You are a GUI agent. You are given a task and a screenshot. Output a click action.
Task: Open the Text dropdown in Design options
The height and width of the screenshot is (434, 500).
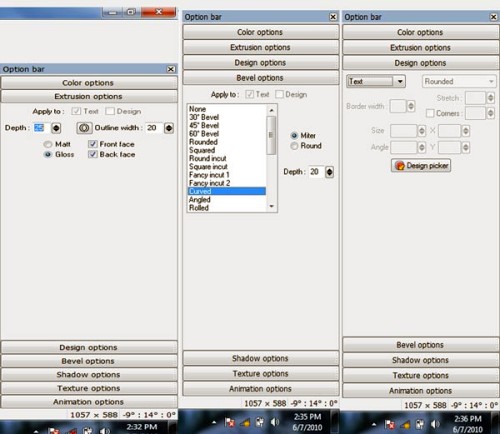coord(376,81)
